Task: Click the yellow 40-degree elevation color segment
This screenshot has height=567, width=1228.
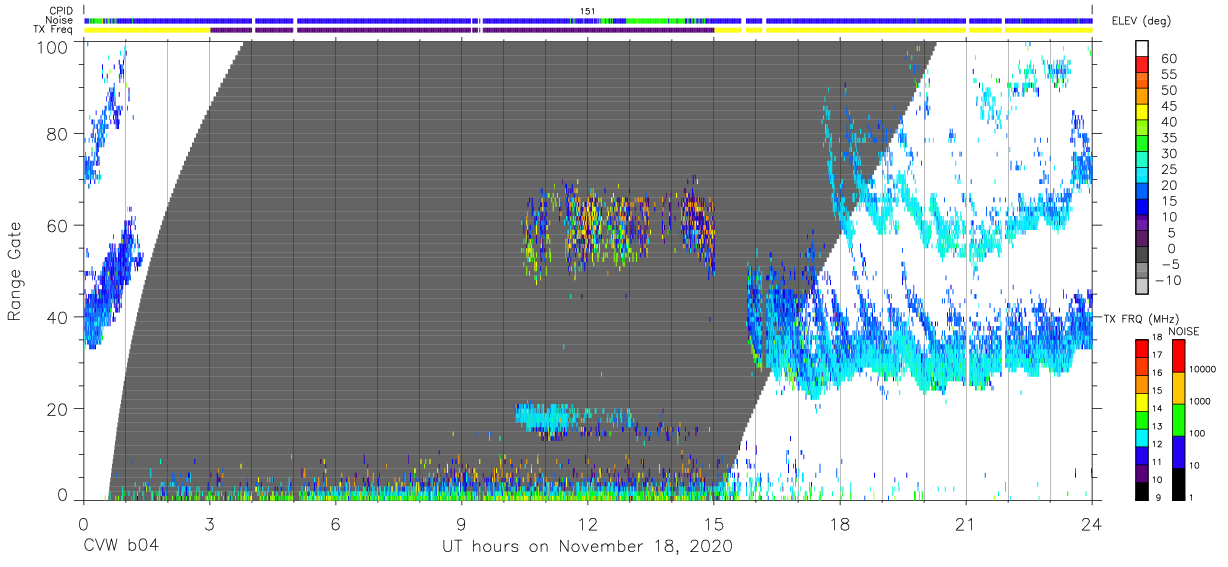Action: coord(1142,112)
